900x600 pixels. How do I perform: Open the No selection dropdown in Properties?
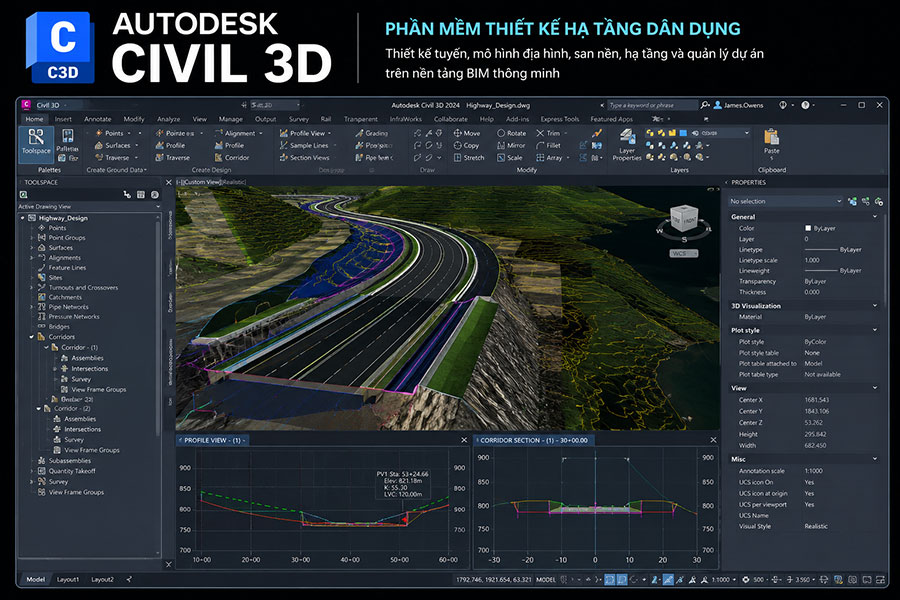click(785, 202)
